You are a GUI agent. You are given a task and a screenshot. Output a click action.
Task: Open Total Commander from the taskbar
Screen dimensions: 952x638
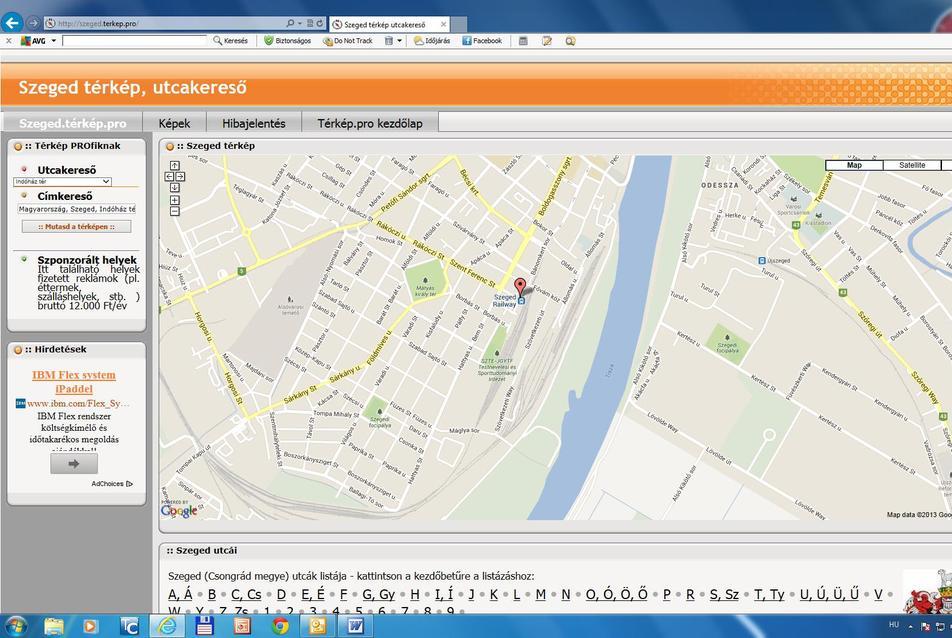129,626
